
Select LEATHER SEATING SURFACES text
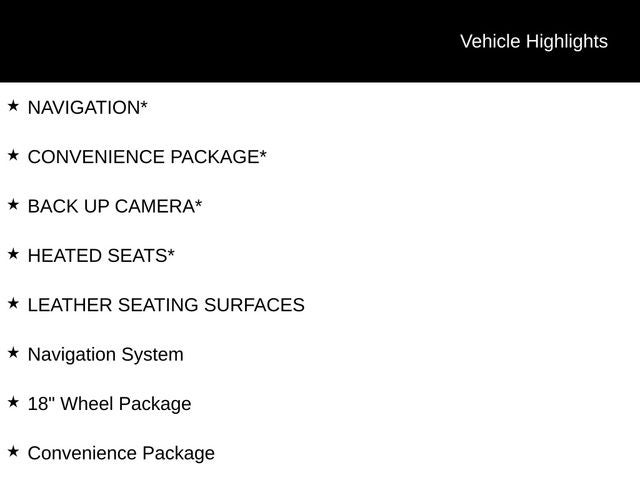click(166, 305)
